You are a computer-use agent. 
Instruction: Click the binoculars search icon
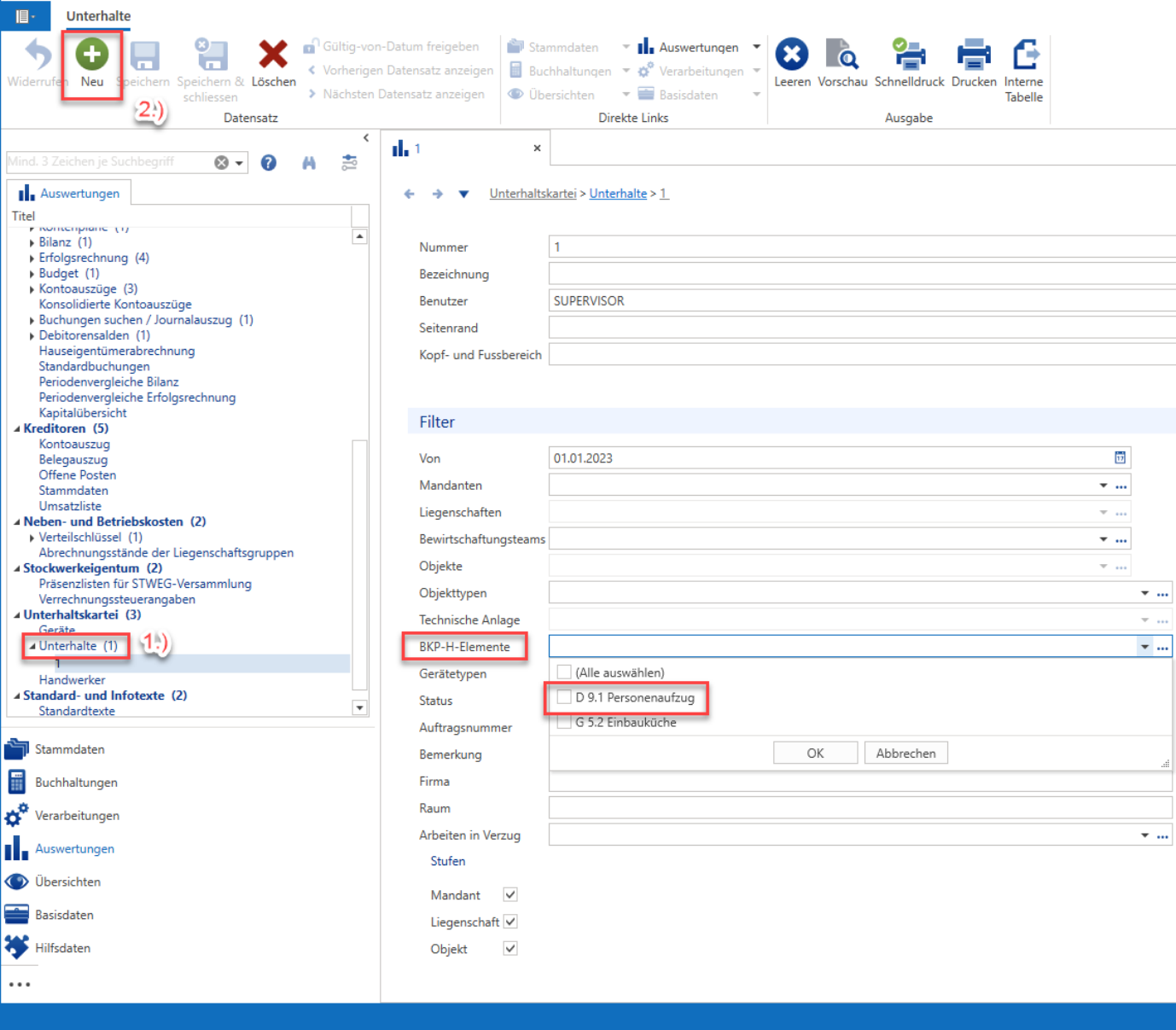coord(309,162)
